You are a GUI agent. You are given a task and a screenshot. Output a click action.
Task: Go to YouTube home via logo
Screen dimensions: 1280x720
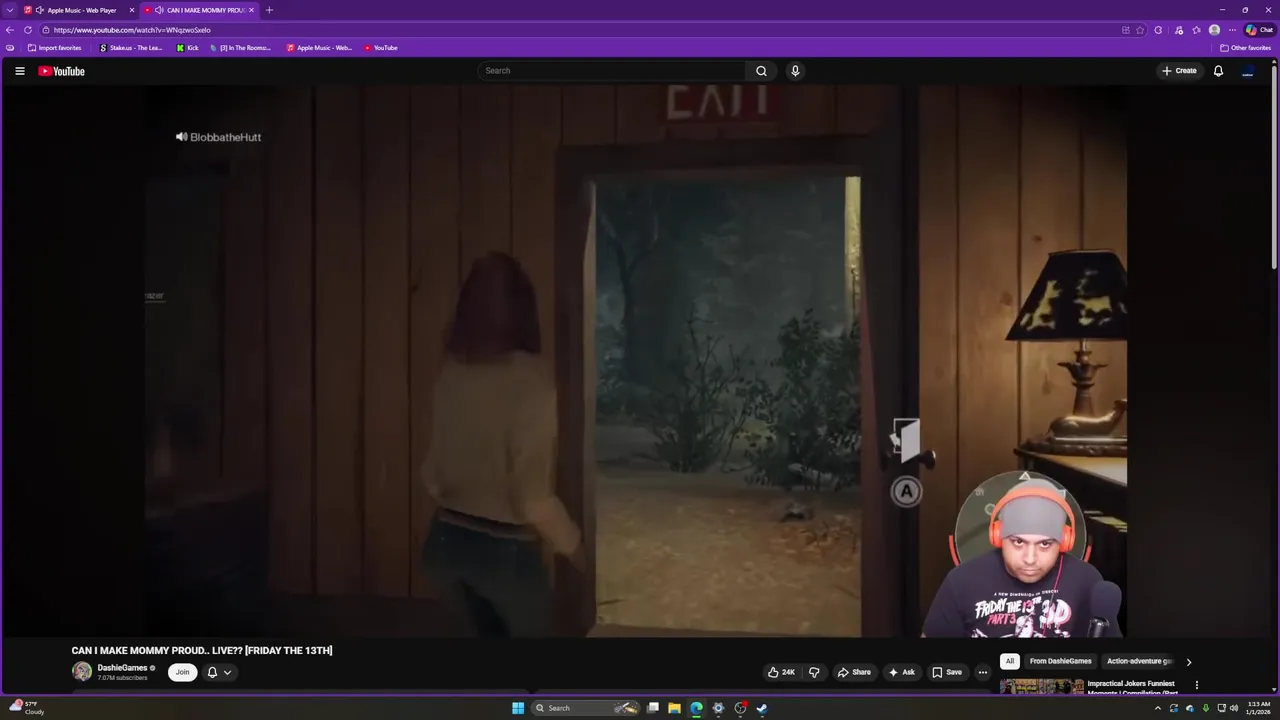[61, 71]
